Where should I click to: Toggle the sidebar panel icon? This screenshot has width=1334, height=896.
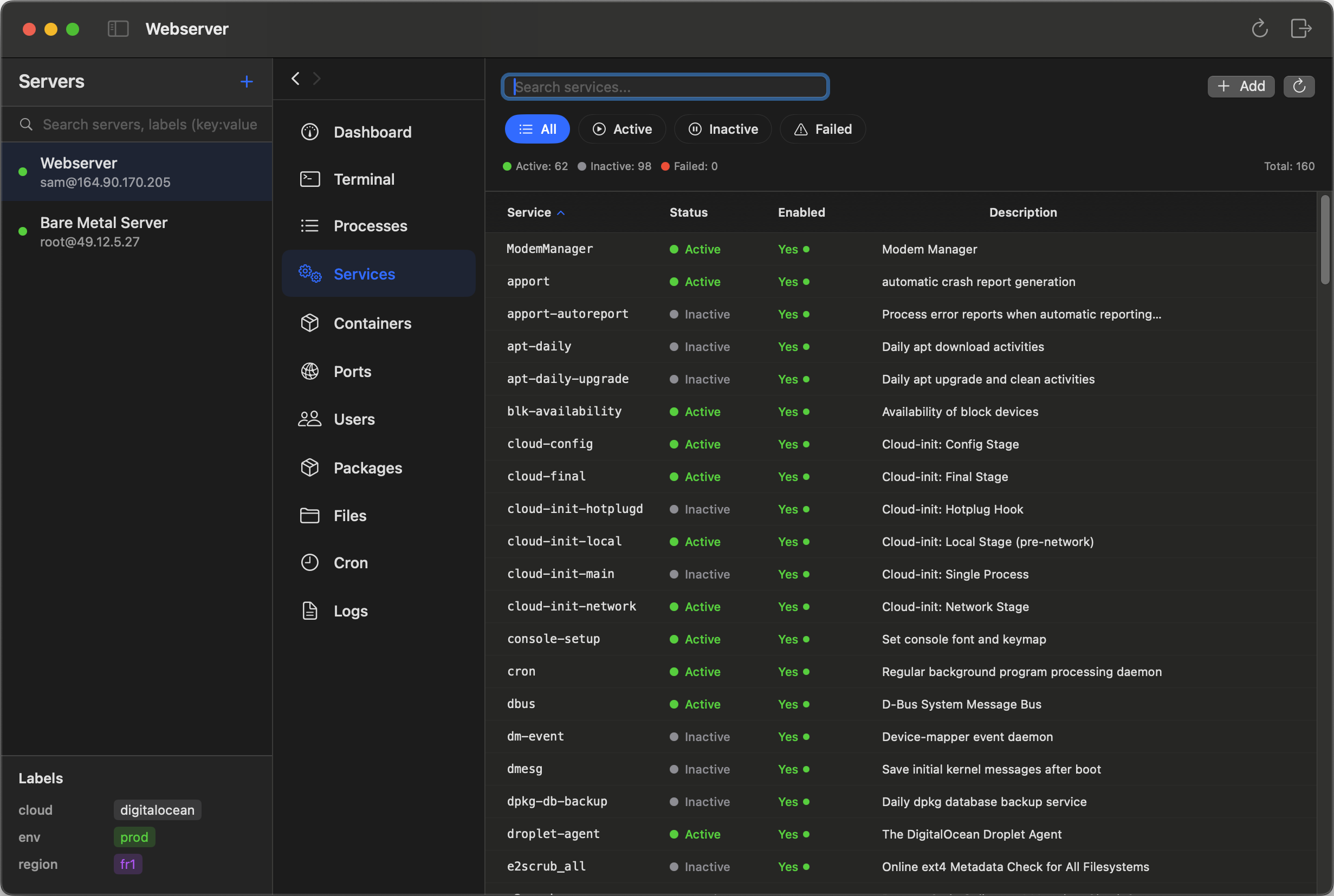(x=118, y=29)
